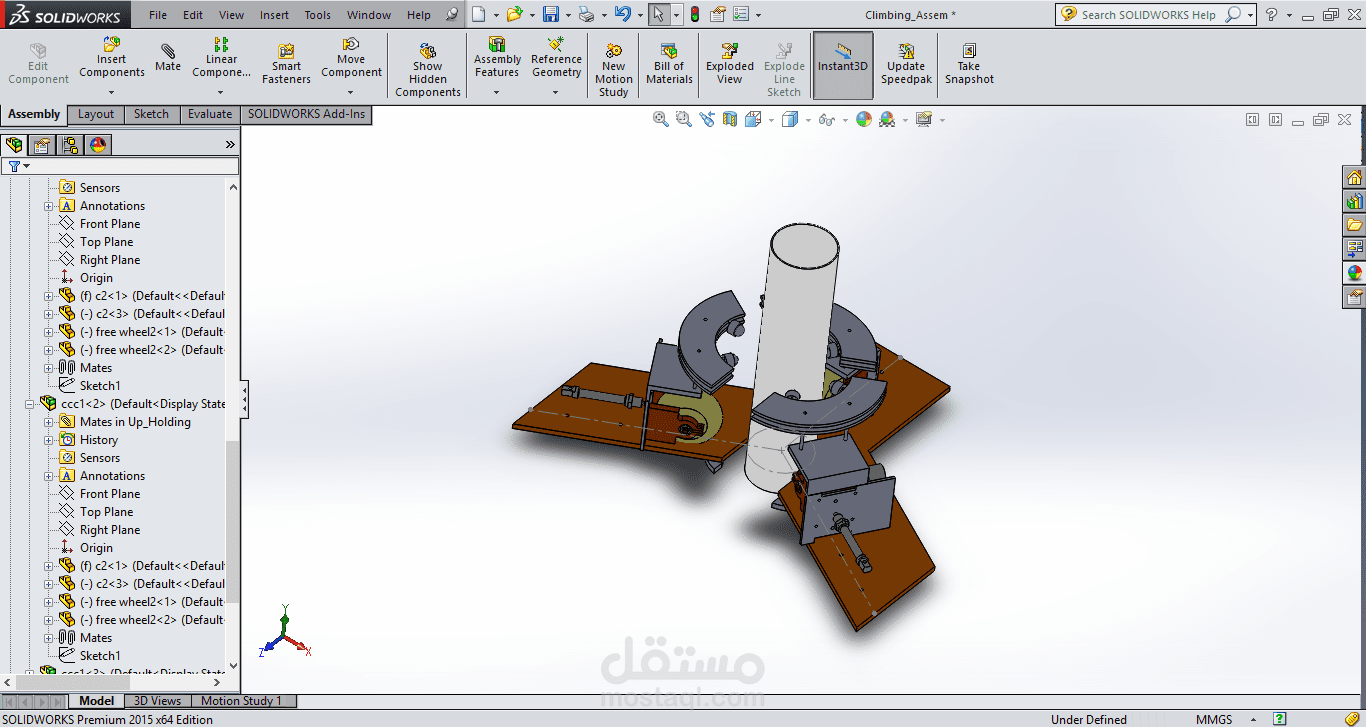Switch to the ConfigurationManager tab icon
This screenshot has width=1366, height=727.
[x=69, y=144]
